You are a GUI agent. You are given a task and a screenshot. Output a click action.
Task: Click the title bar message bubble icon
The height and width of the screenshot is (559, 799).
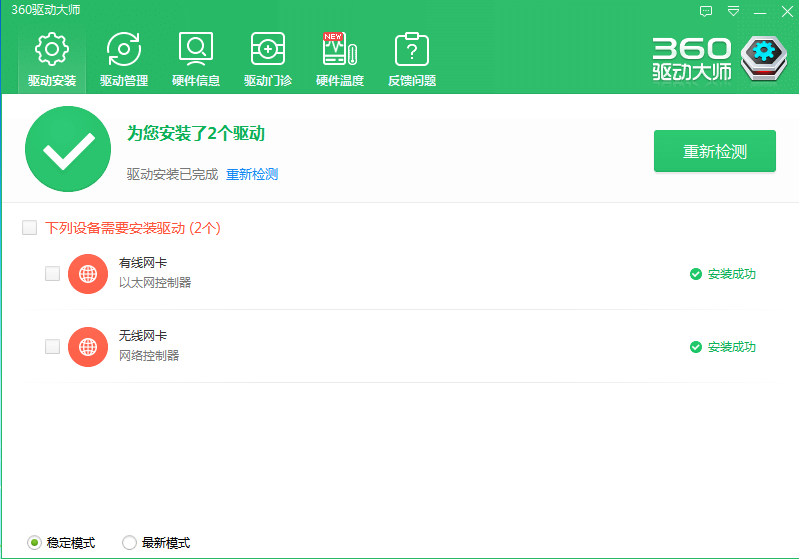point(706,11)
